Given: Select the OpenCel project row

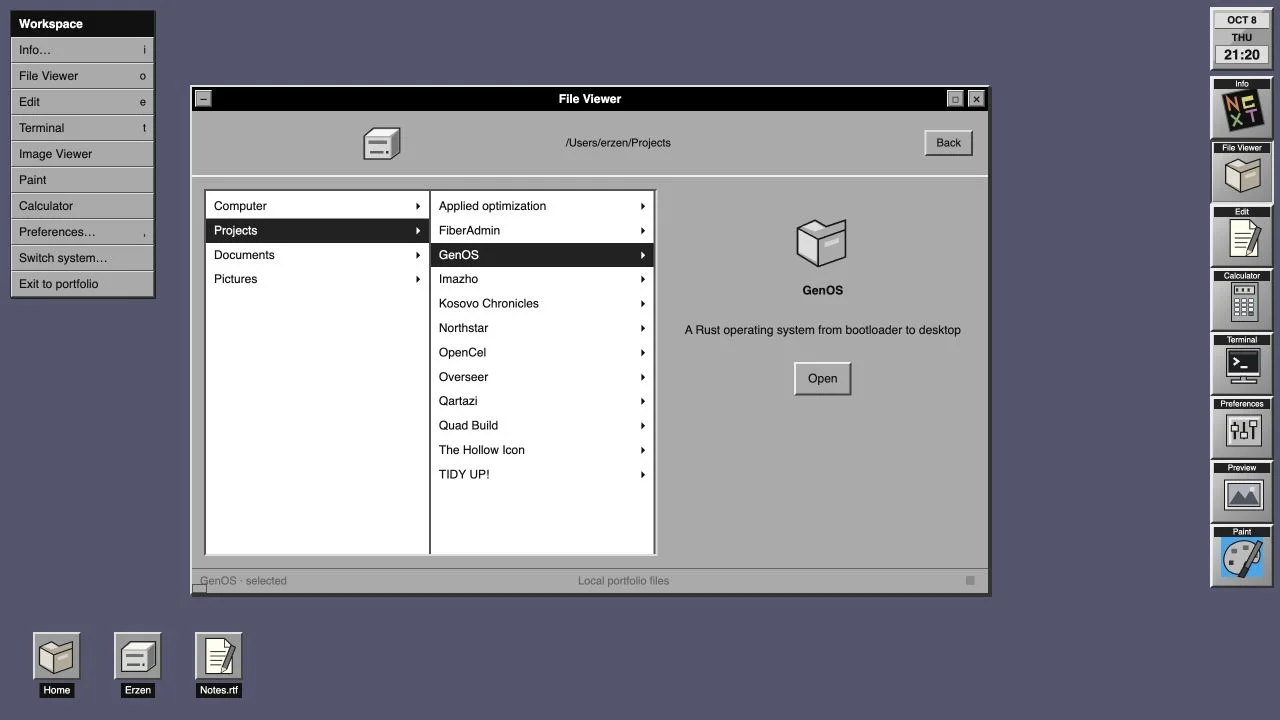Looking at the screenshot, I should pos(542,353).
